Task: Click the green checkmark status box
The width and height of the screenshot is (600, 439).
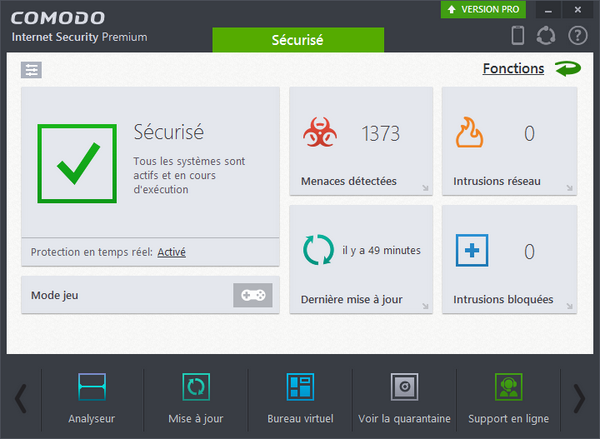Action: [x=77, y=163]
